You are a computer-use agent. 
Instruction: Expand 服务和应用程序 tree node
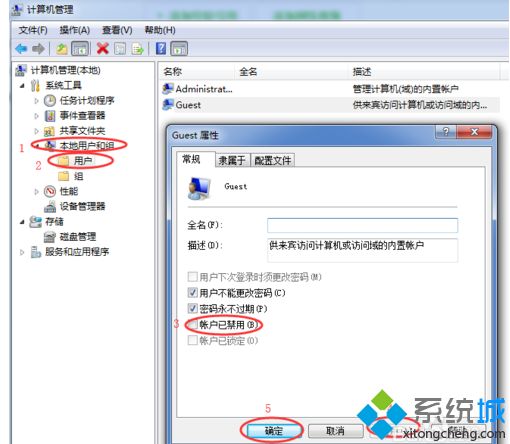tap(22, 252)
